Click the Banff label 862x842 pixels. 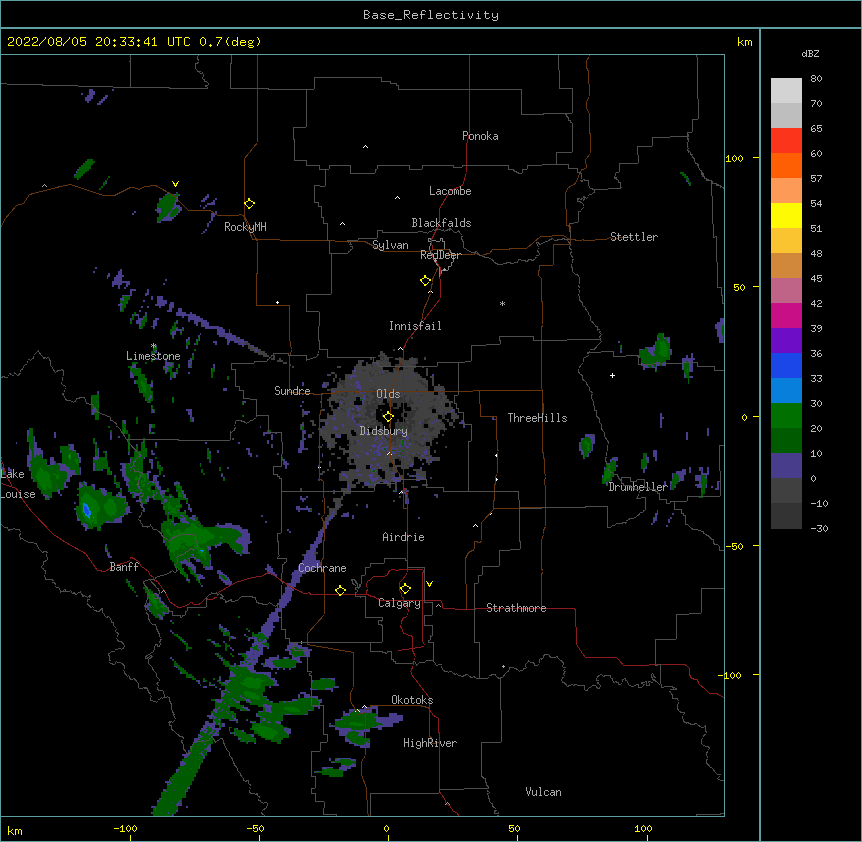click(124, 567)
